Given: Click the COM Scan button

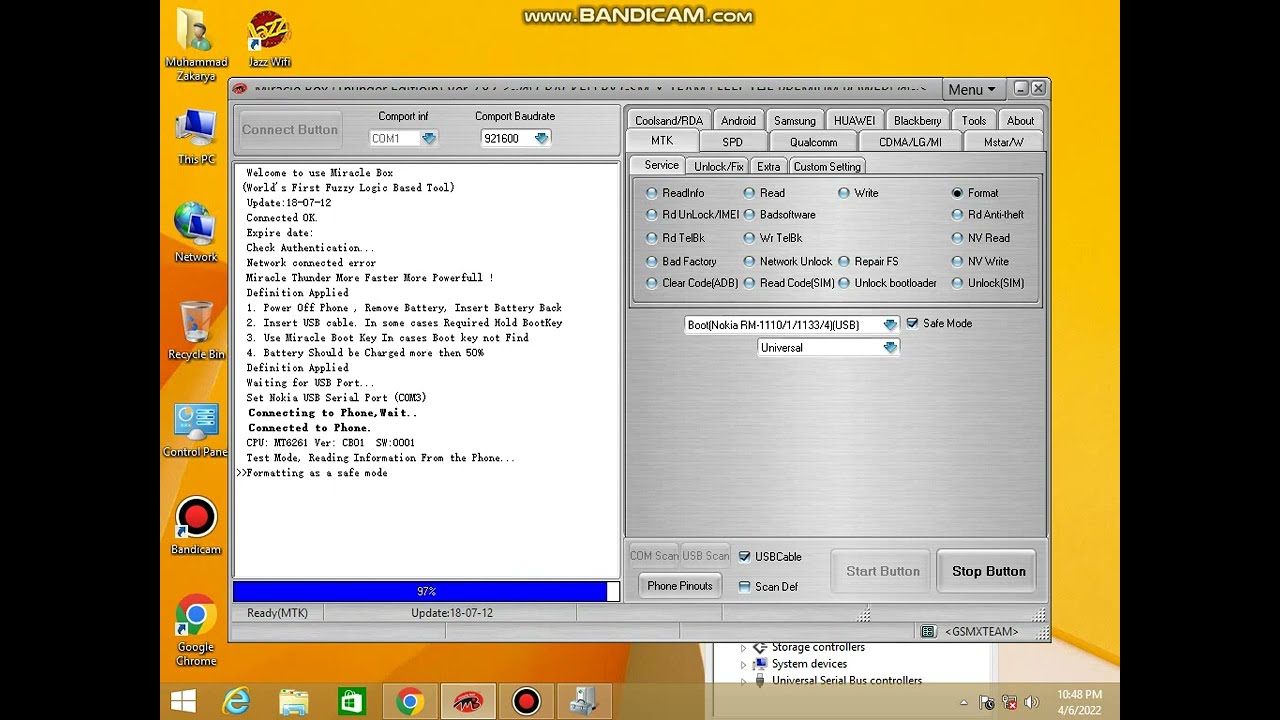Looking at the screenshot, I should (654, 556).
